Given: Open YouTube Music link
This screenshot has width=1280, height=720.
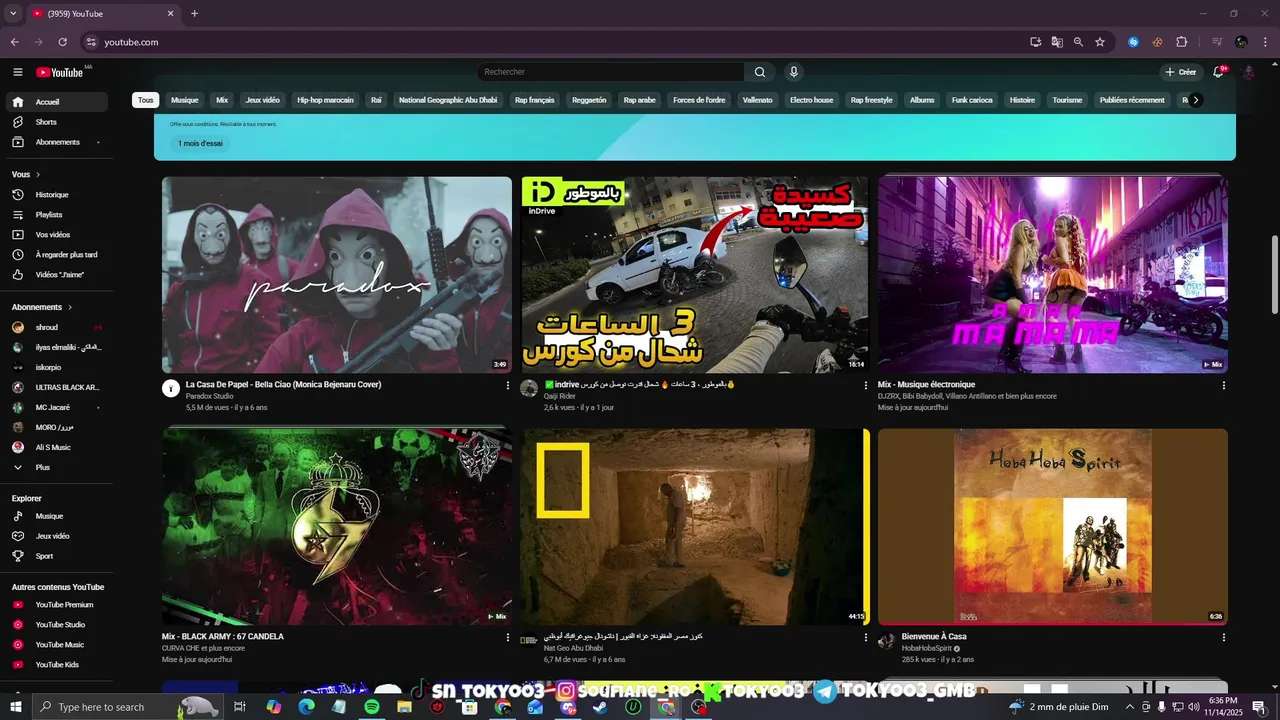Looking at the screenshot, I should (58, 645).
